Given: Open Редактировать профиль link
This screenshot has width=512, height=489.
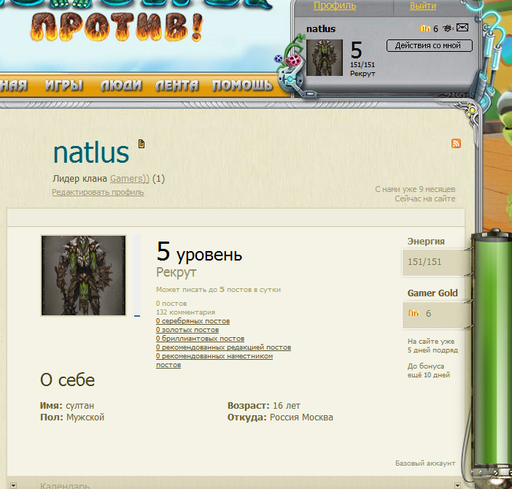Looking at the screenshot, I should [x=98, y=192].
